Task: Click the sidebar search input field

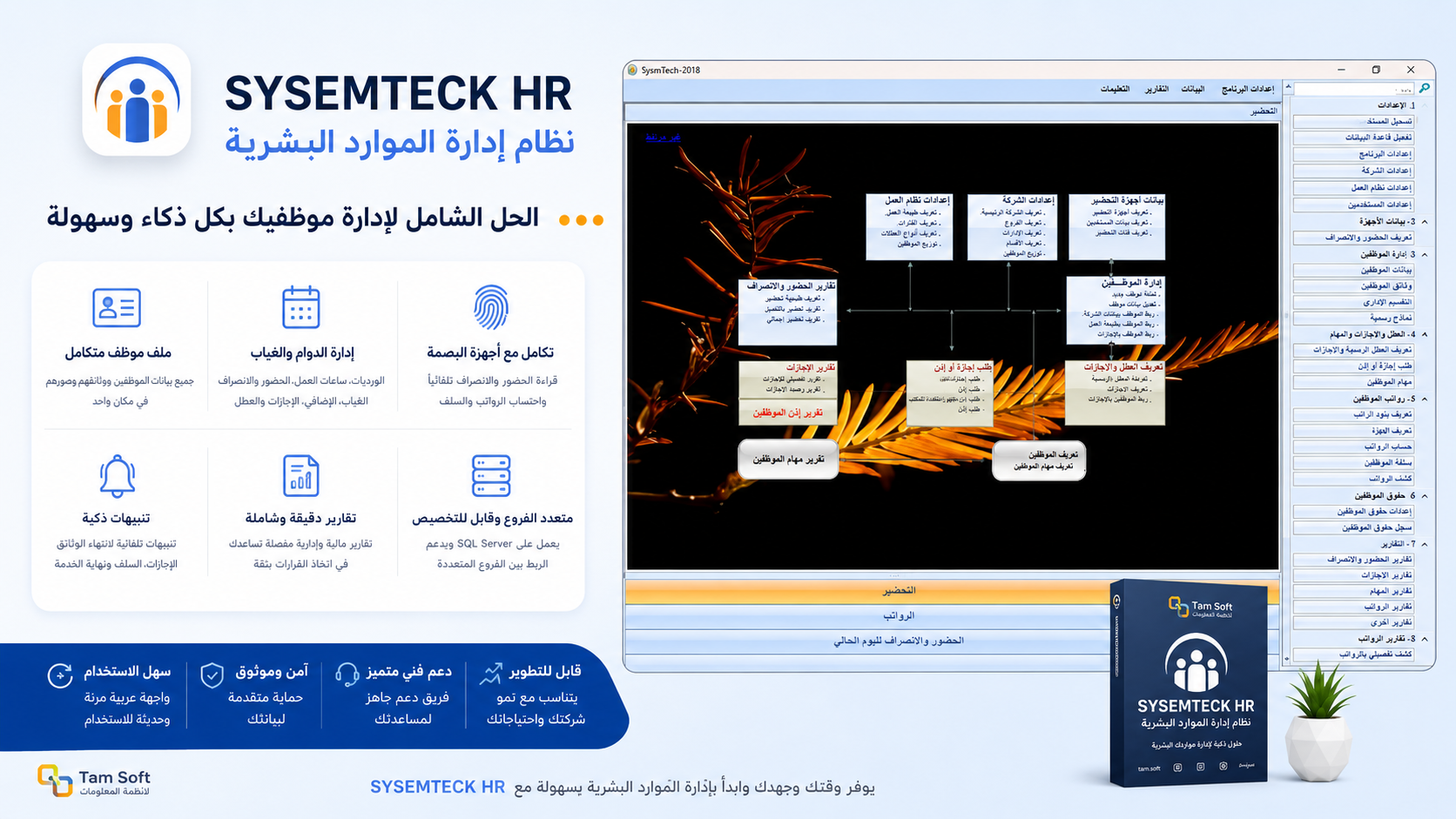Action: pyautogui.click(x=1356, y=89)
